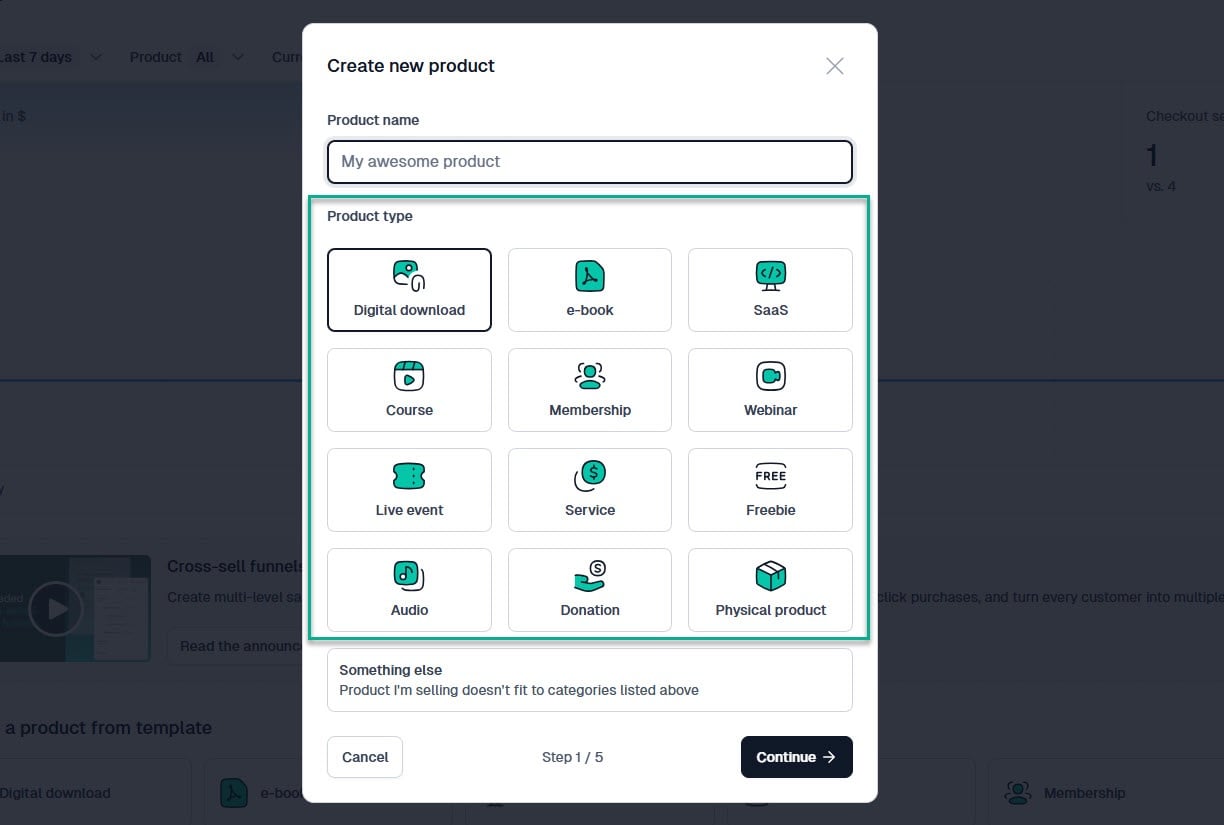1224x825 pixels.
Task: Choose the Service dollar icon
Action: tap(590, 476)
